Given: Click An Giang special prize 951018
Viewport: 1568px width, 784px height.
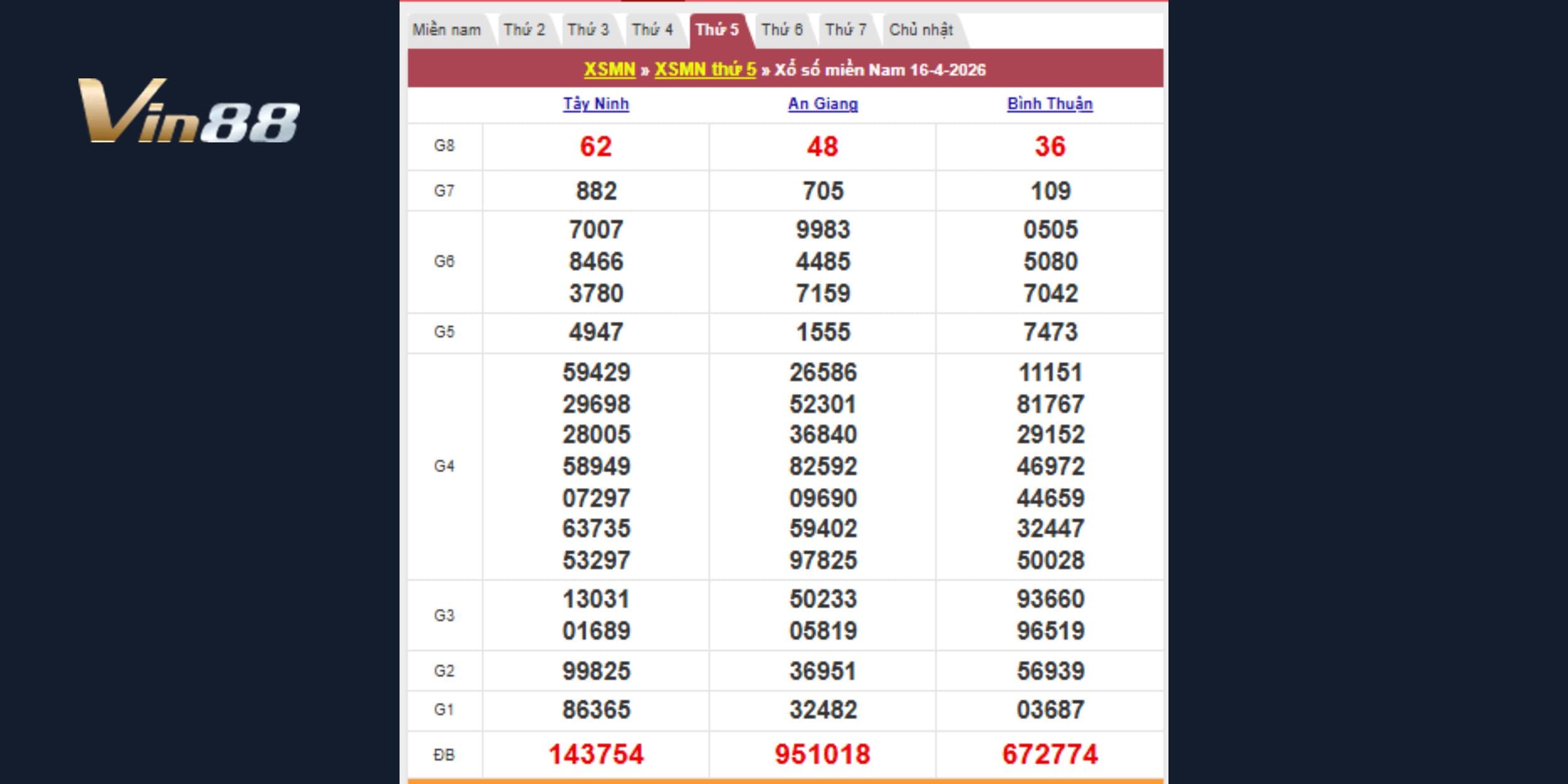Looking at the screenshot, I should pyautogui.click(x=823, y=754).
